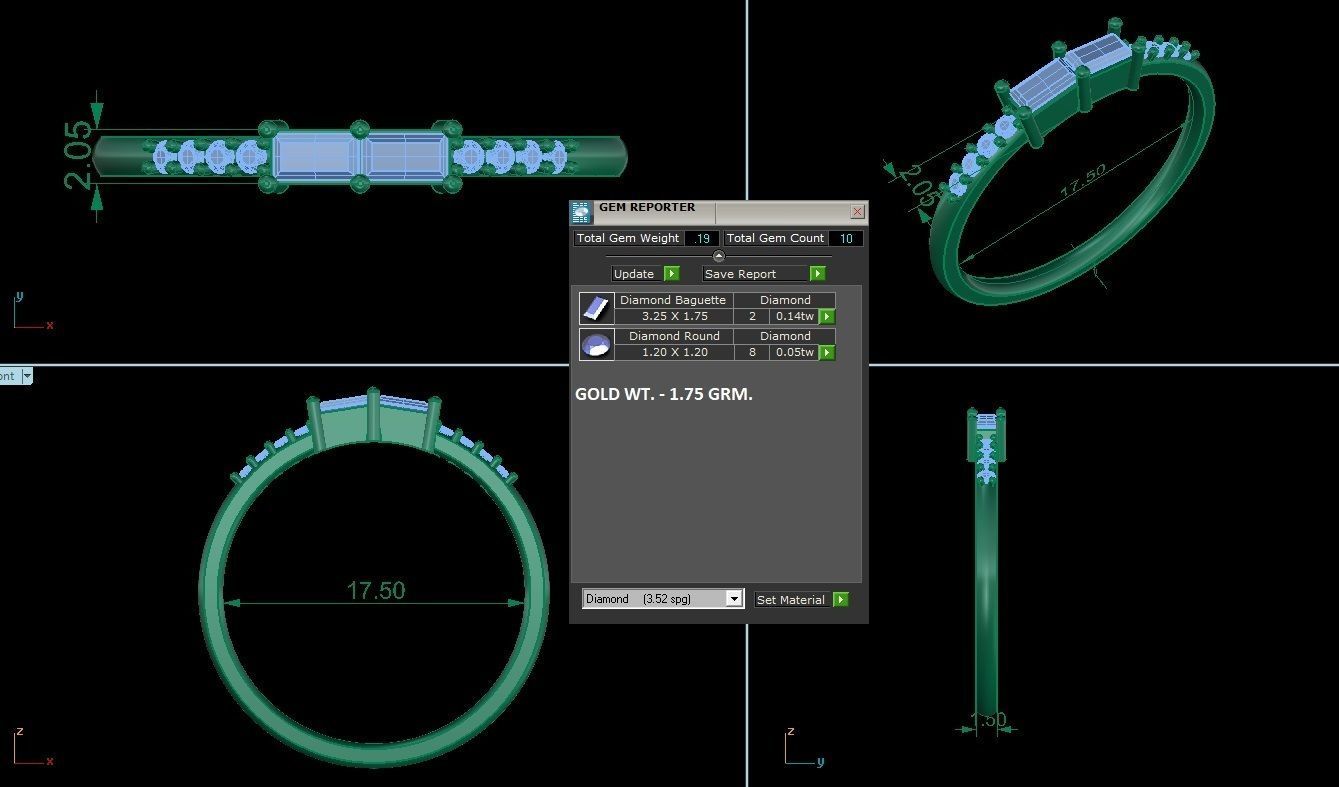Click the 'Total Gem Weight' label
This screenshot has height=787, width=1339.
(628, 238)
